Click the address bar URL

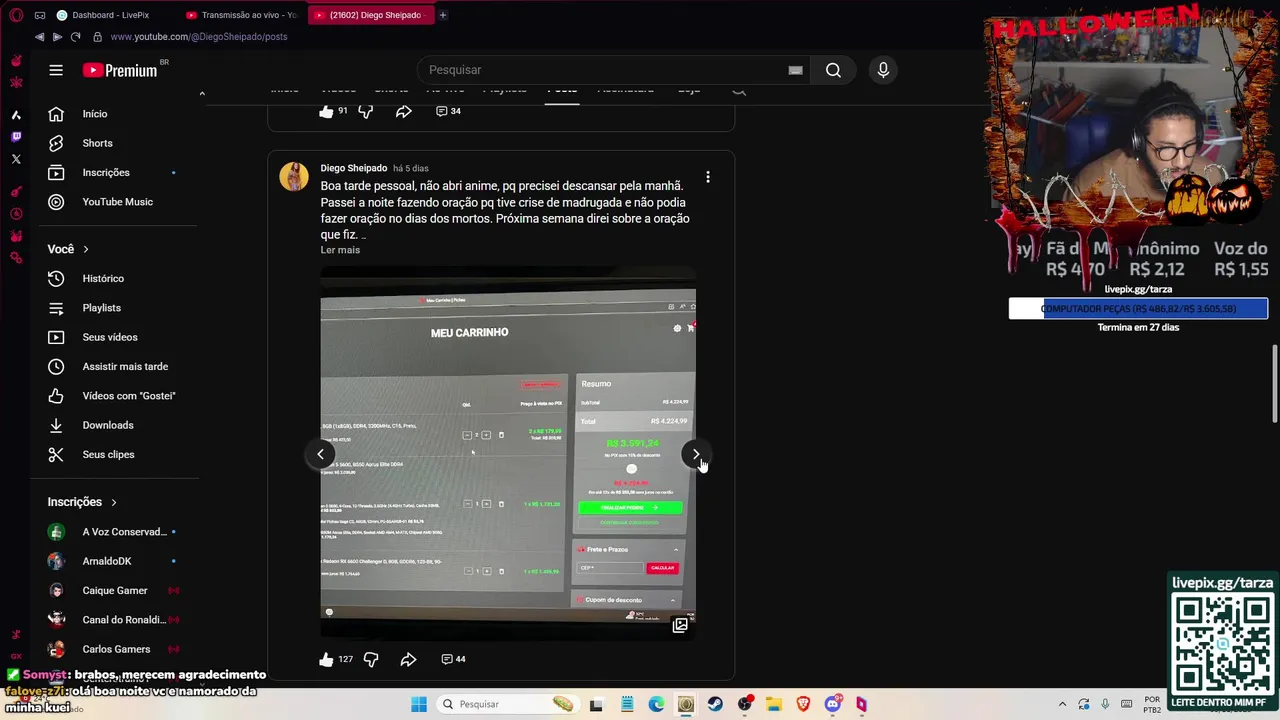point(199,37)
